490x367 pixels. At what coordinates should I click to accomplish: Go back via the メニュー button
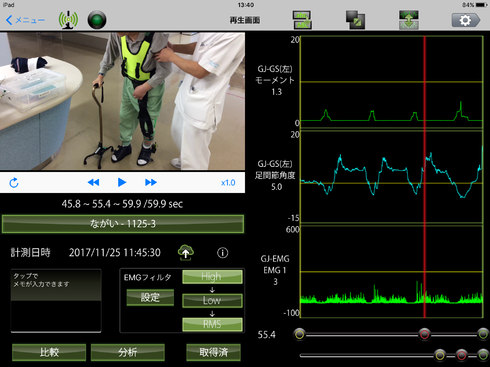pos(25,20)
